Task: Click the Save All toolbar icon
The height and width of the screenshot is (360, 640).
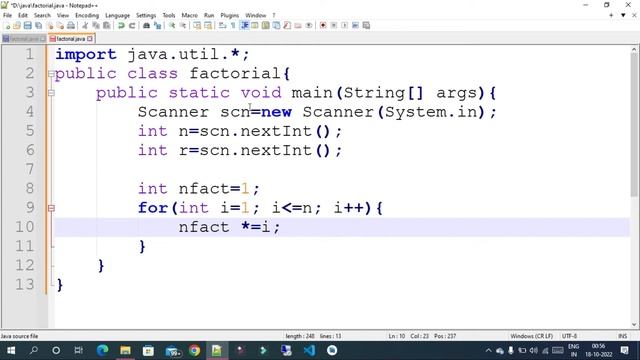Action: pyautogui.click(x=38, y=25)
